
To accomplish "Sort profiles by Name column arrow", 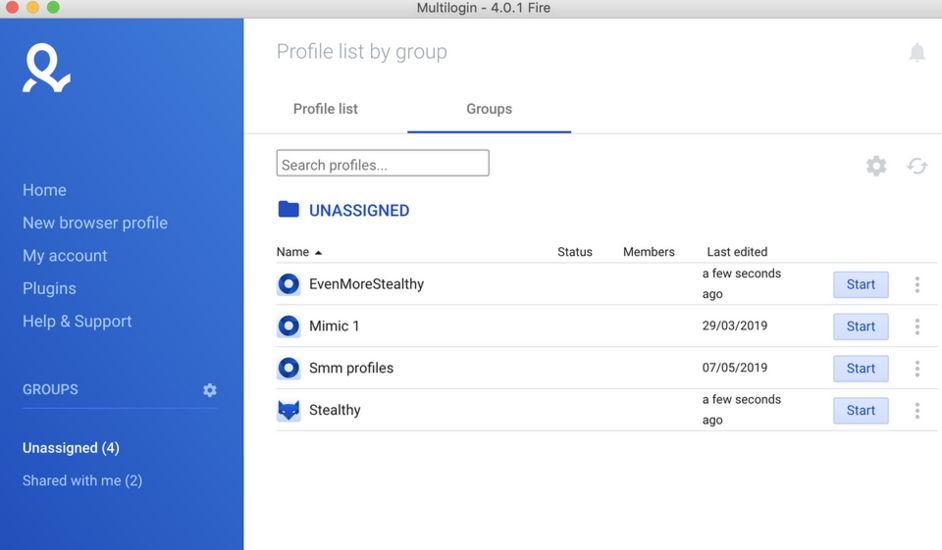I will click(318, 253).
